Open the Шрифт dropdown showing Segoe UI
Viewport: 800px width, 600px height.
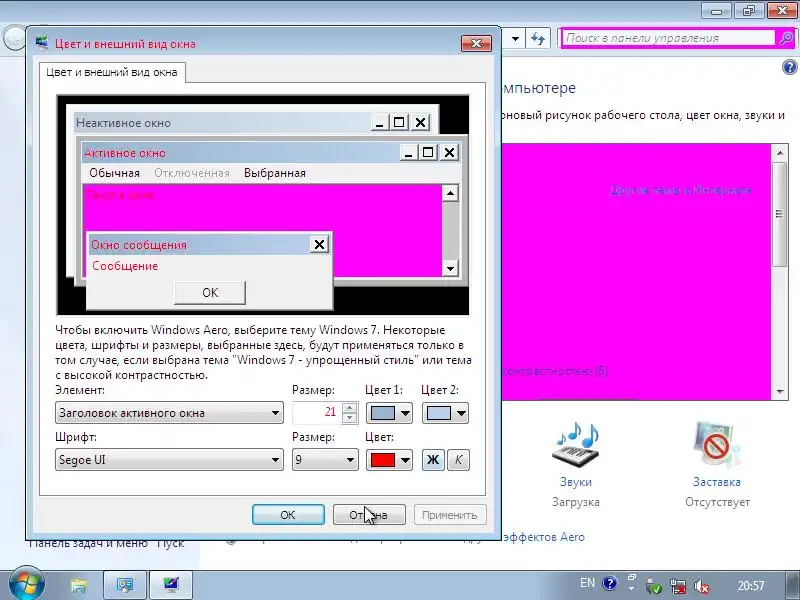tap(169, 460)
